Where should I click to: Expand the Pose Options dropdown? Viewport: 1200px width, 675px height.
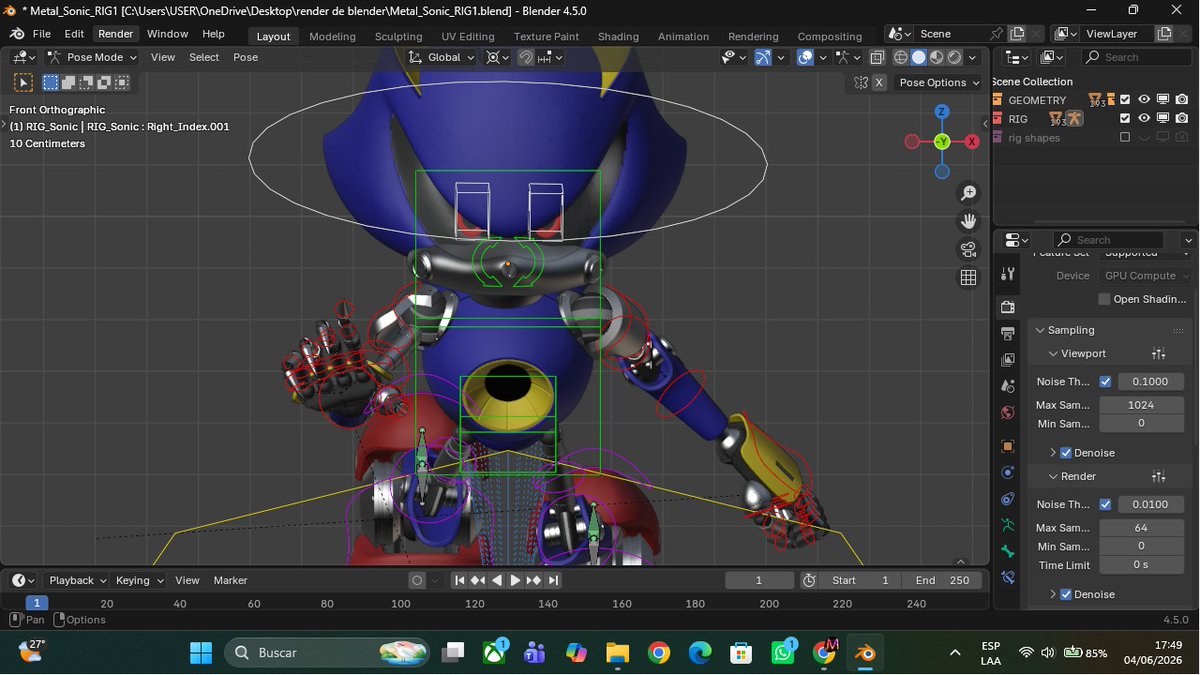point(938,82)
